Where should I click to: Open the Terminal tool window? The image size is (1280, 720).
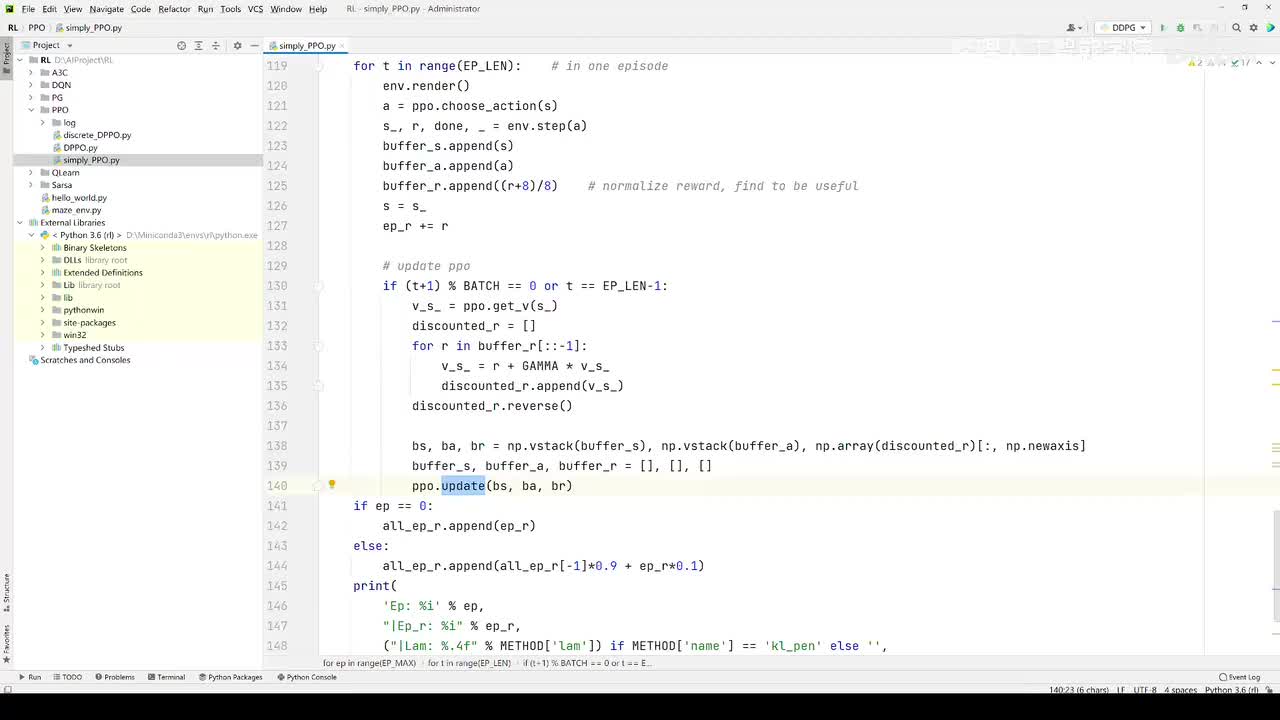point(165,677)
